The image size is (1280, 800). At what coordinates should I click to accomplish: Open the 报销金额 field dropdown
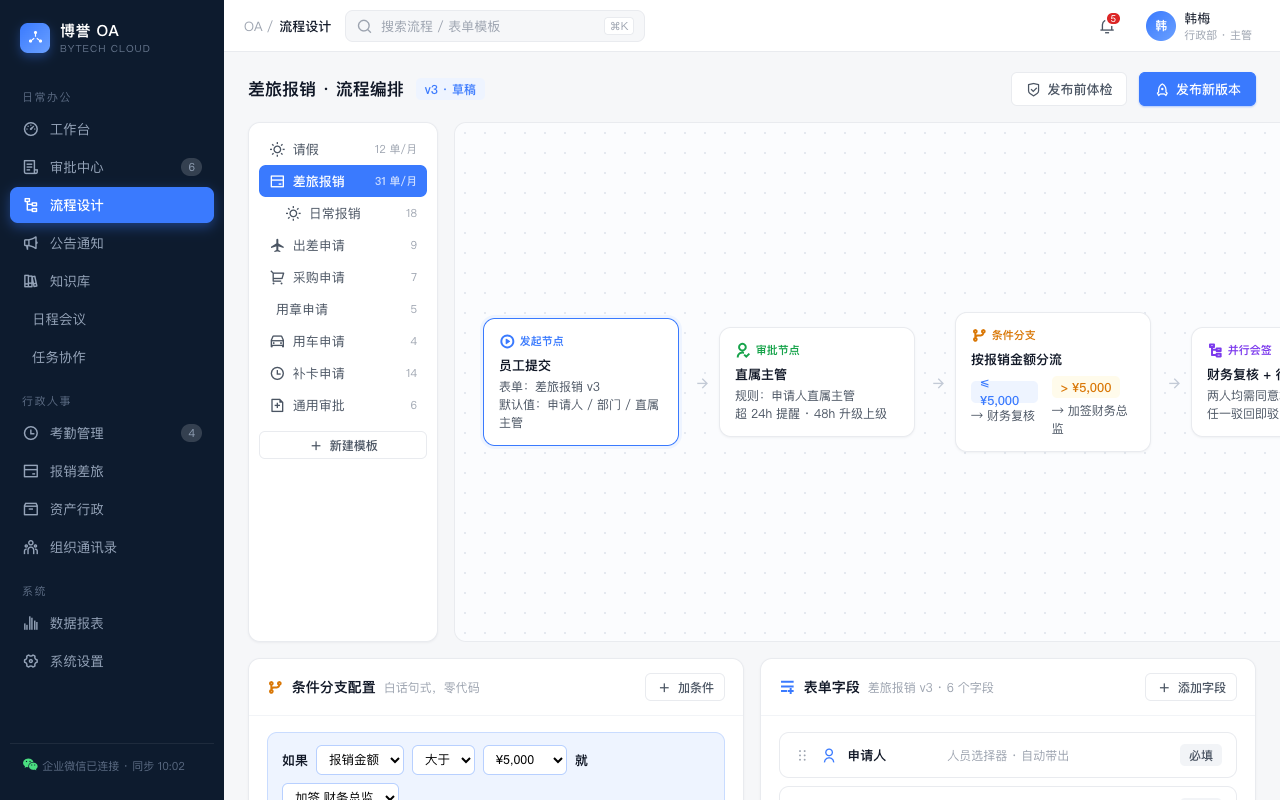pyautogui.click(x=360, y=760)
